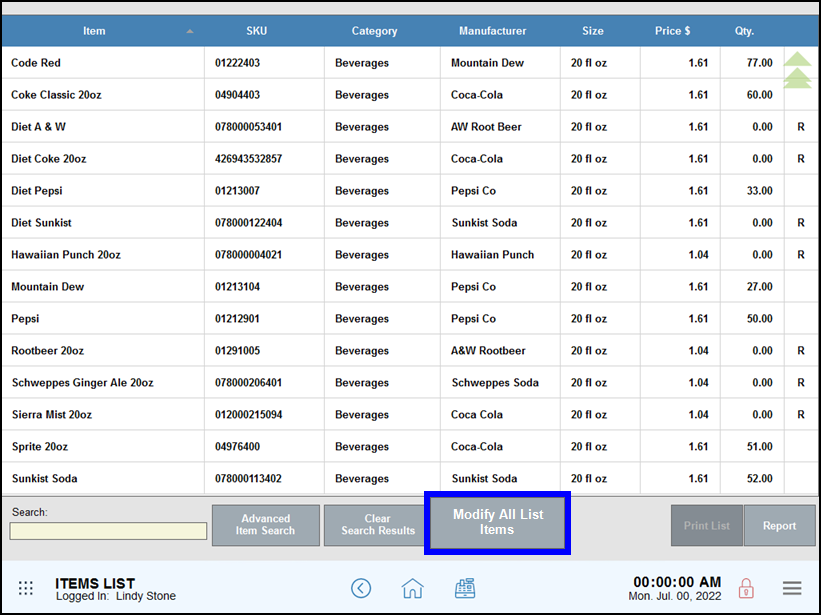This screenshot has height=615, width=821.
Task: Open the hamburger menu icon
Action: point(792,588)
